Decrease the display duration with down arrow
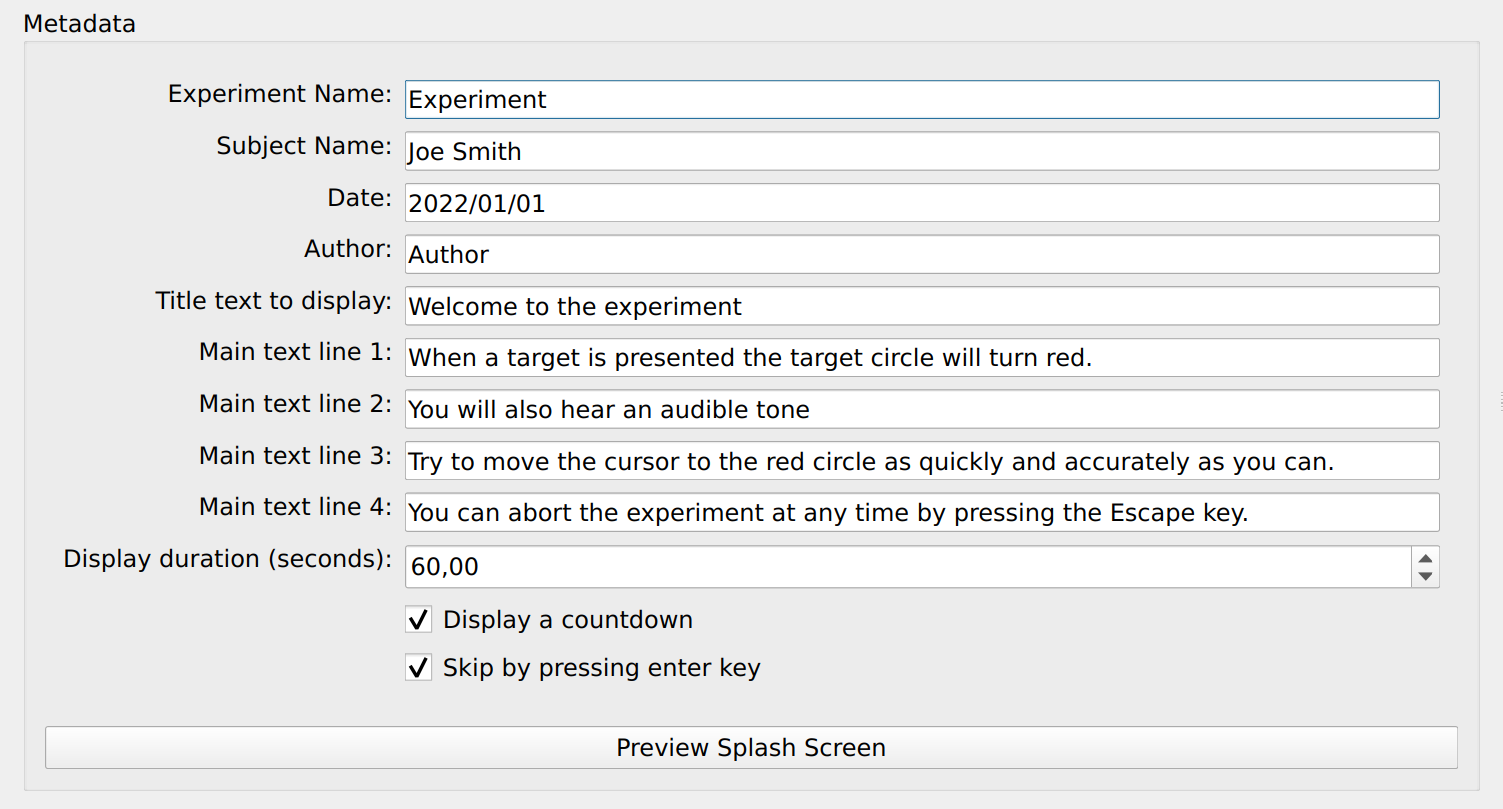Image resolution: width=1503 pixels, height=809 pixels. [x=1426, y=577]
